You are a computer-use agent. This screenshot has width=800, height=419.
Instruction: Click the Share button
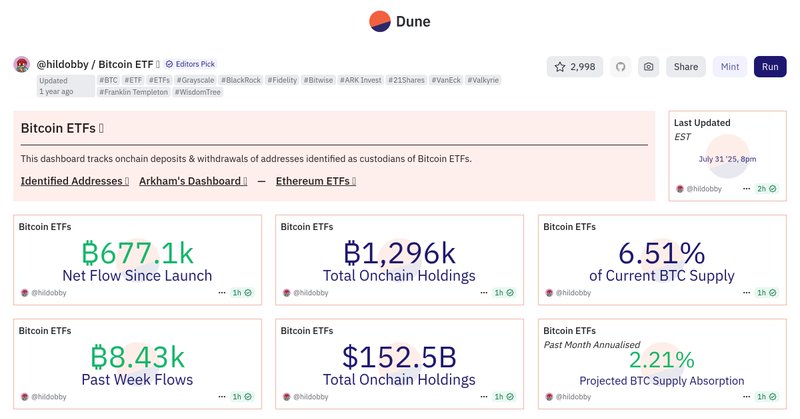tap(686, 67)
